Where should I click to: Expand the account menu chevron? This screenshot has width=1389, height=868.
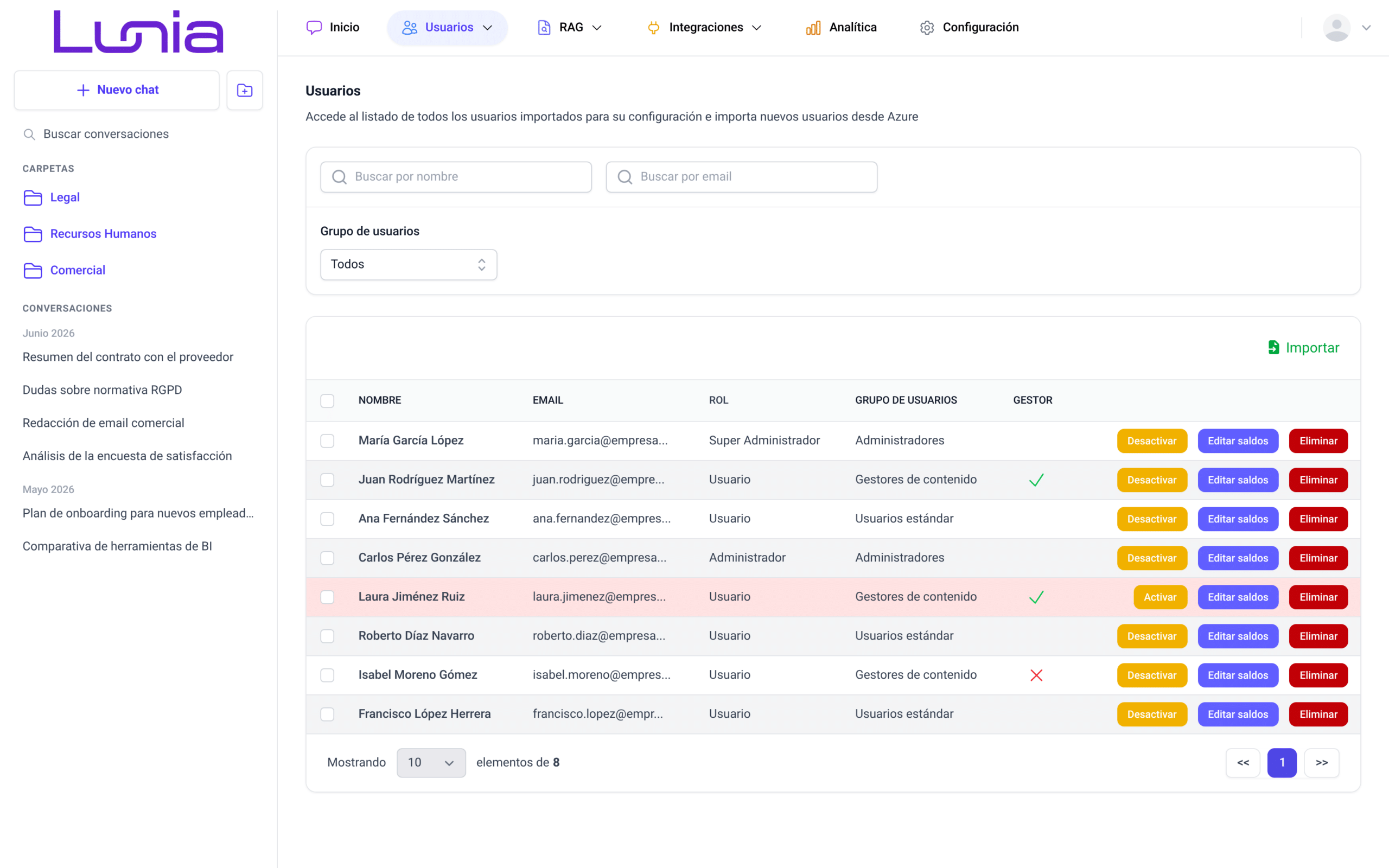tap(1367, 28)
